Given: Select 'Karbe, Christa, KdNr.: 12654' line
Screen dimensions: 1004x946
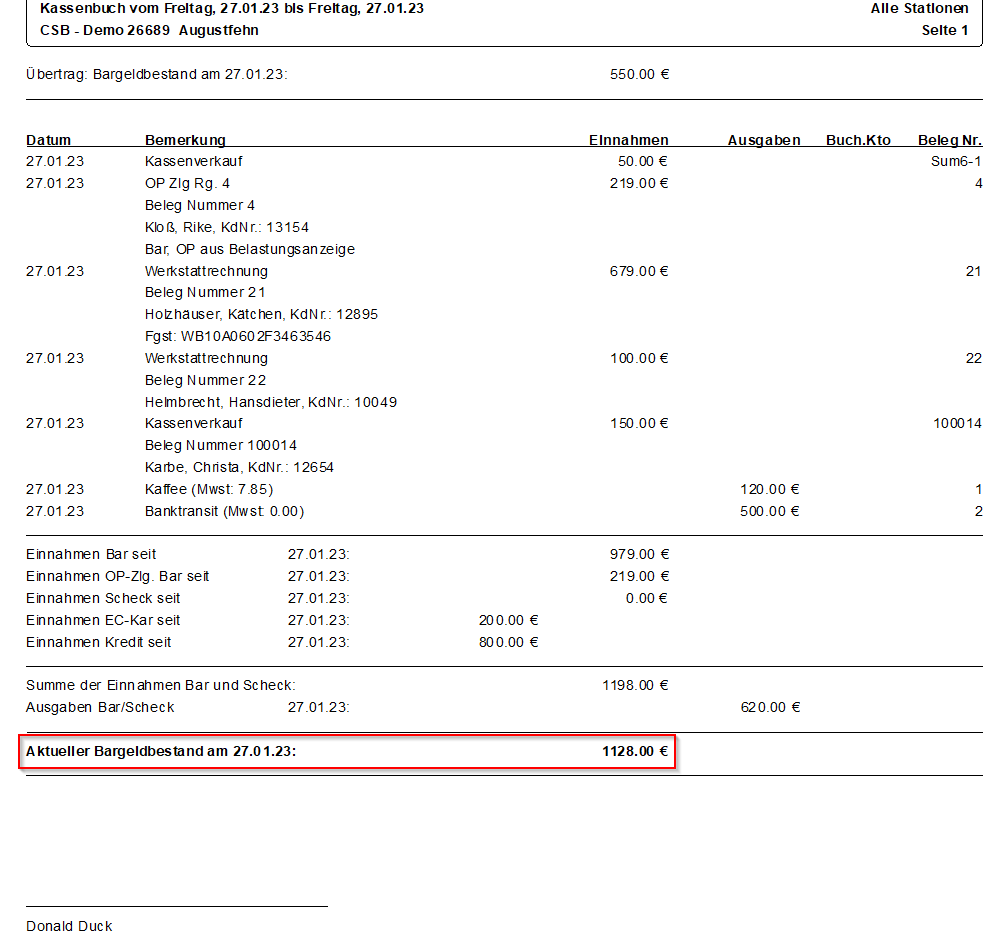Looking at the screenshot, I should coord(239,468).
